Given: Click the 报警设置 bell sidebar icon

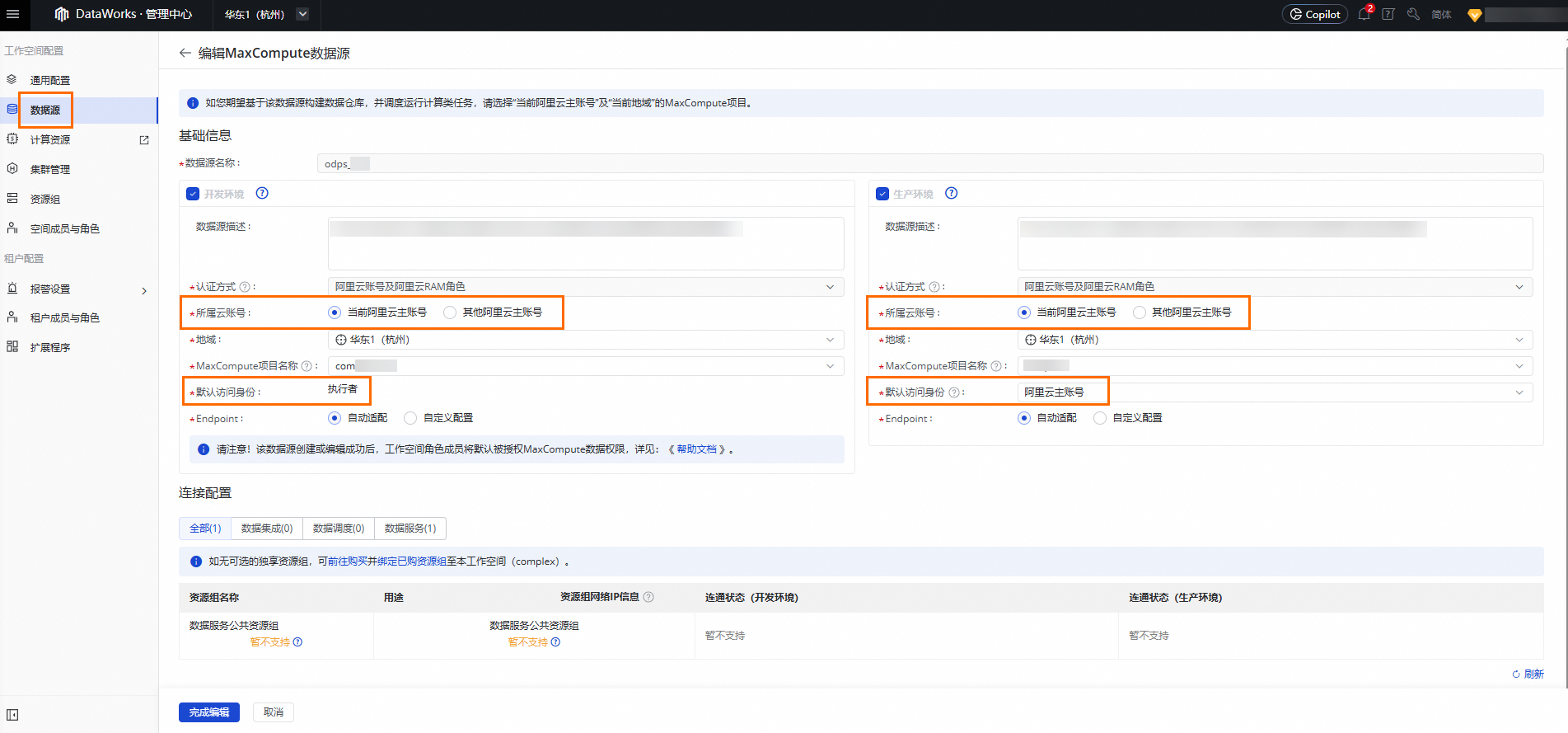Looking at the screenshot, I should [12, 289].
